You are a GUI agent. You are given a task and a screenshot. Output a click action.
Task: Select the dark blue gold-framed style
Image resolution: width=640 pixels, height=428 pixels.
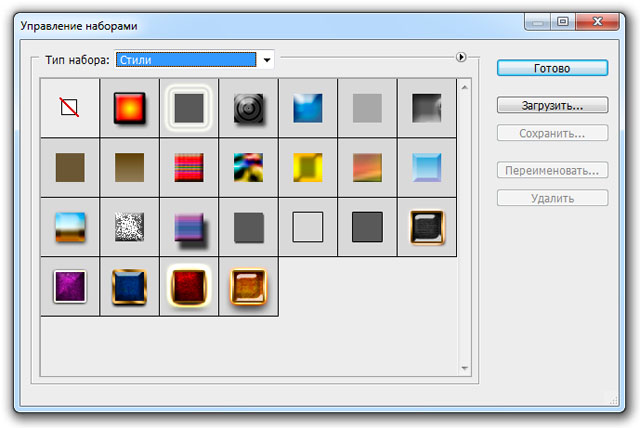tap(129, 286)
